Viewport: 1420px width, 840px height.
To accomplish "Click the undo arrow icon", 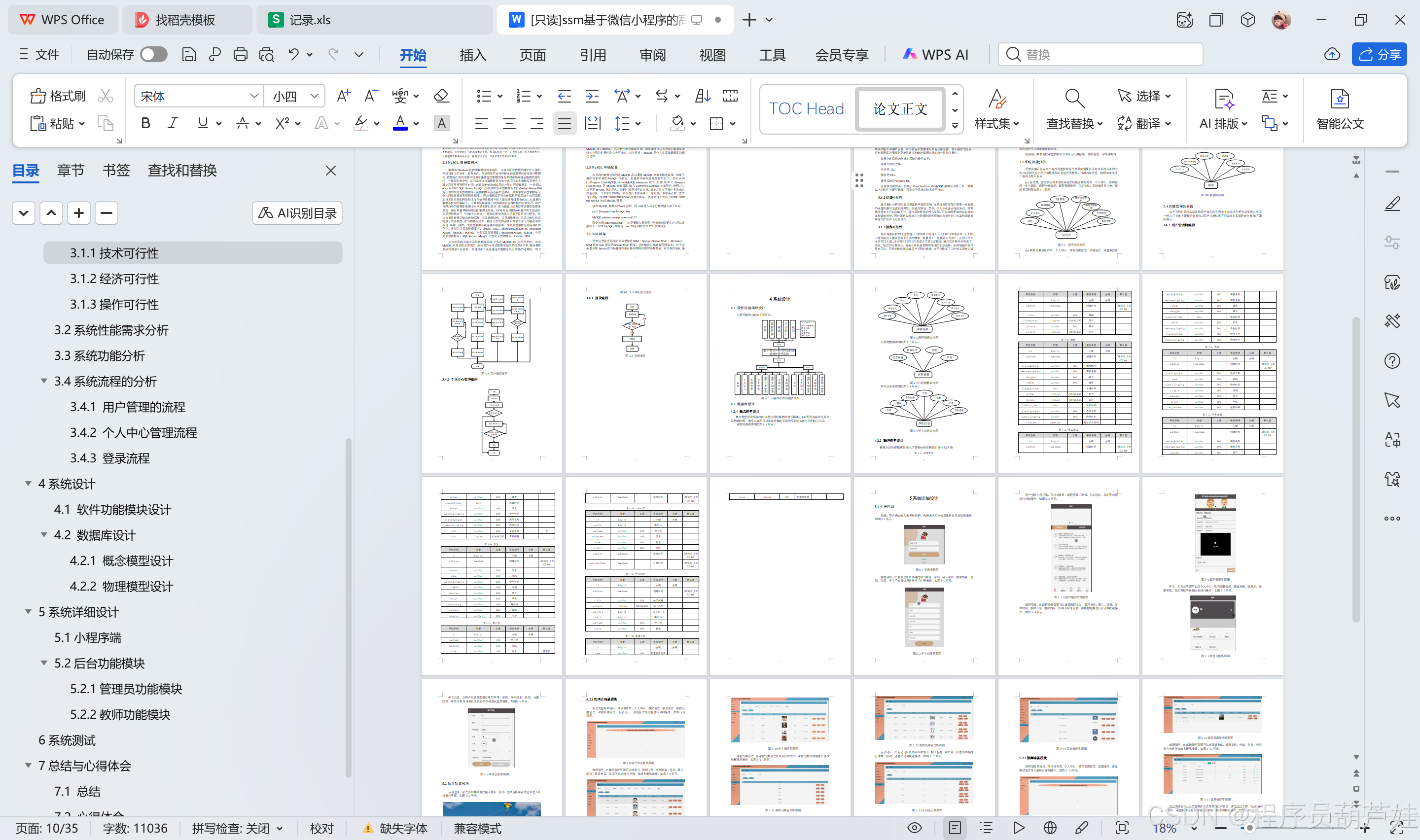I will 293,54.
